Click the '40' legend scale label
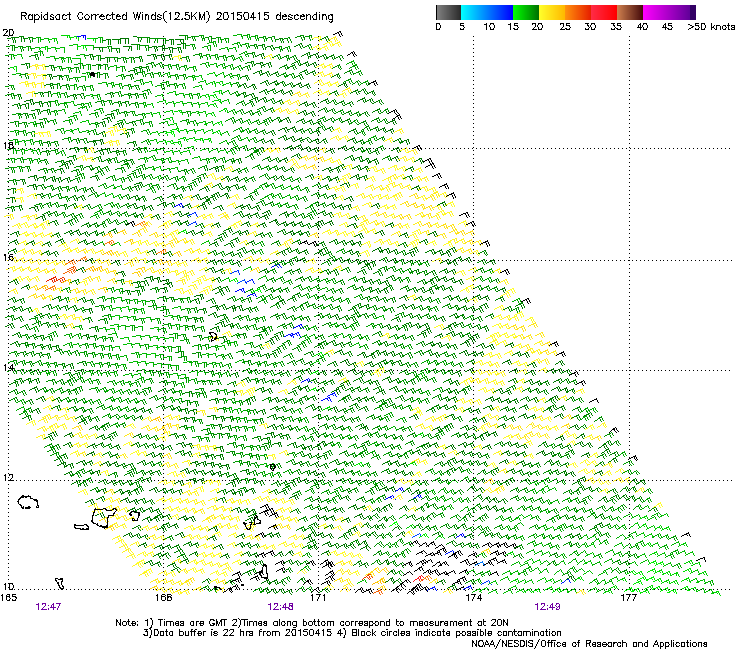 (x=642, y=27)
